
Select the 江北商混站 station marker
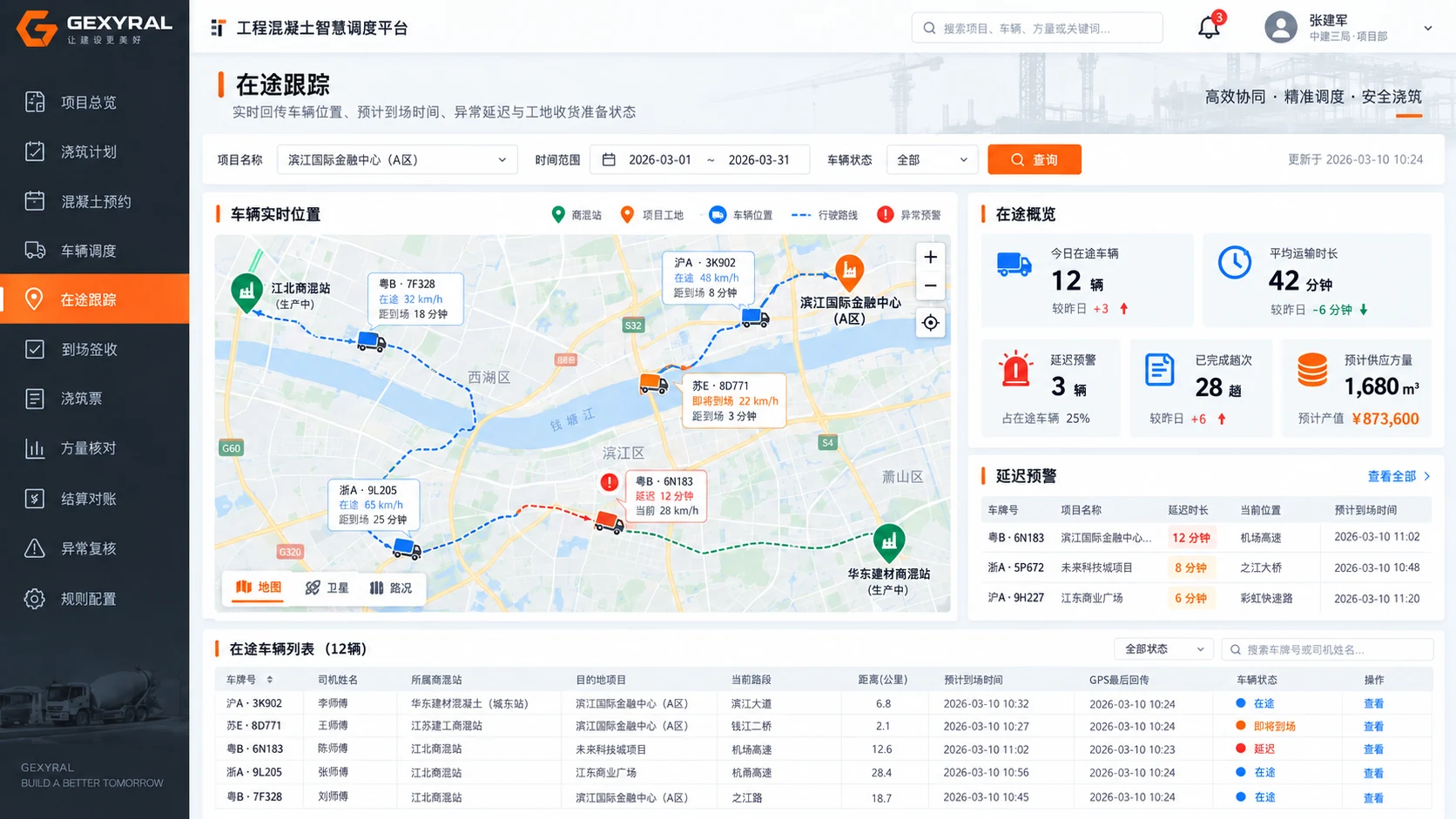click(x=247, y=292)
